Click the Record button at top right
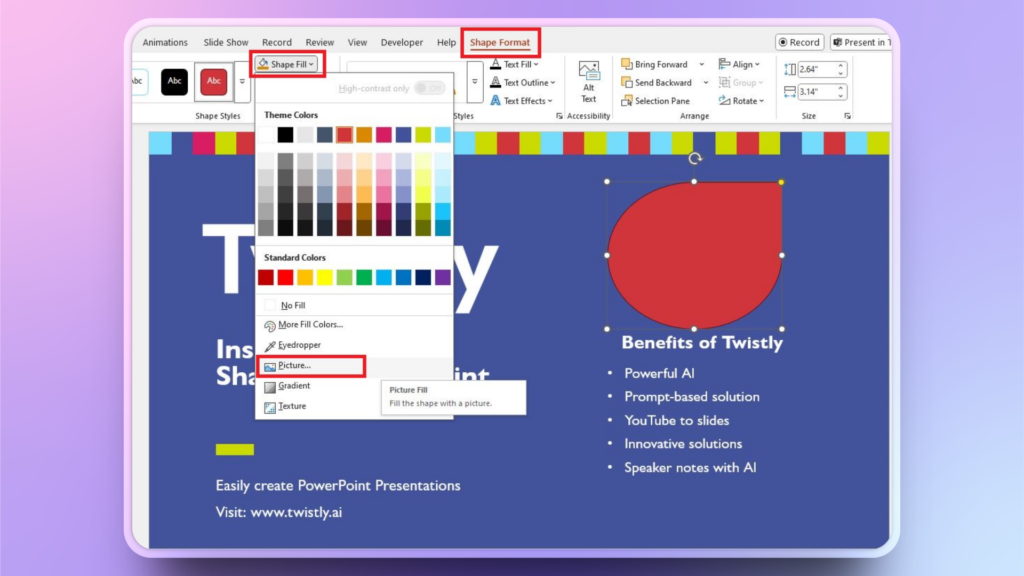This screenshot has height=576, width=1024. (x=798, y=43)
